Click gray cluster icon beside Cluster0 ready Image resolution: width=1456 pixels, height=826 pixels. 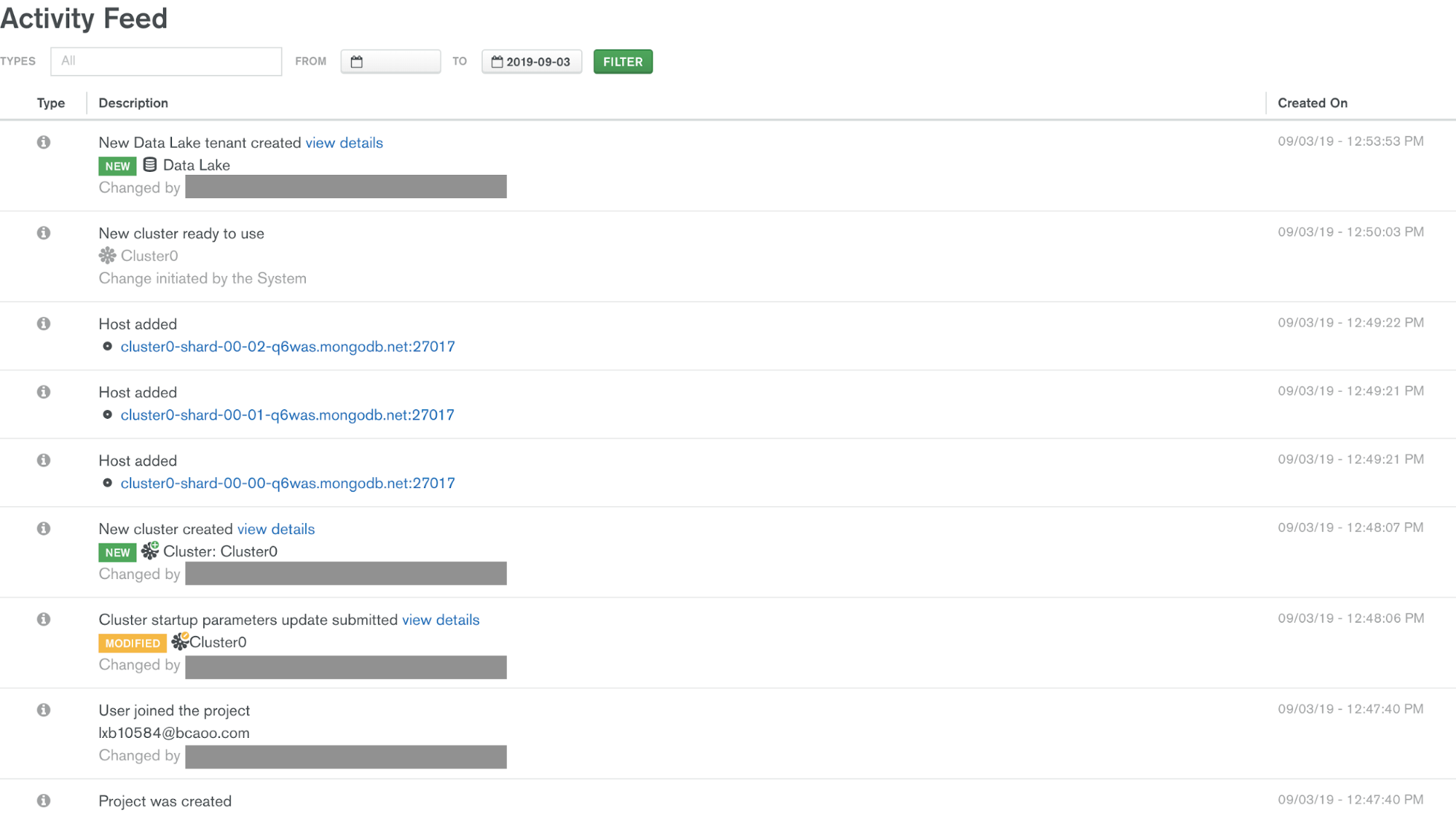(x=107, y=256)
